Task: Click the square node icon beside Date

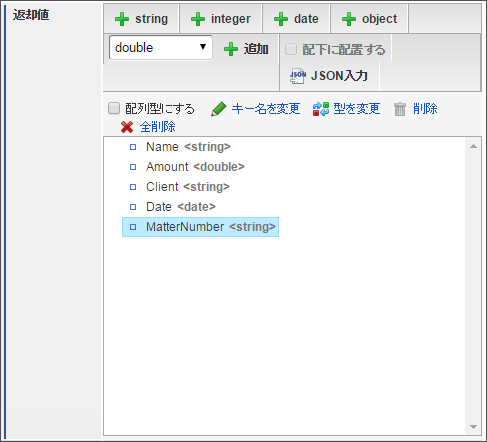Action: (133, 207)
